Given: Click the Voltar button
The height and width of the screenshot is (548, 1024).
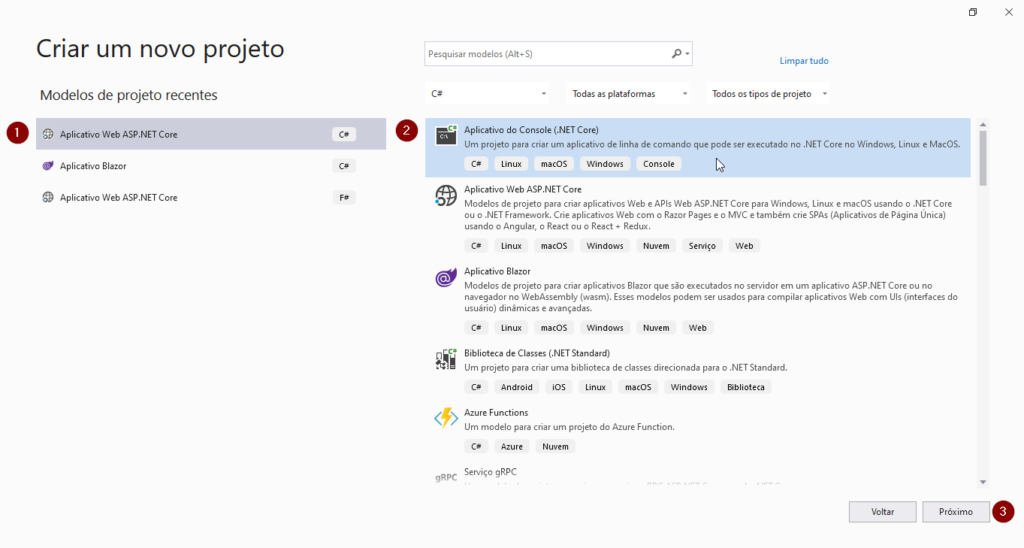Looking at the screenshot, I should 882,511.
